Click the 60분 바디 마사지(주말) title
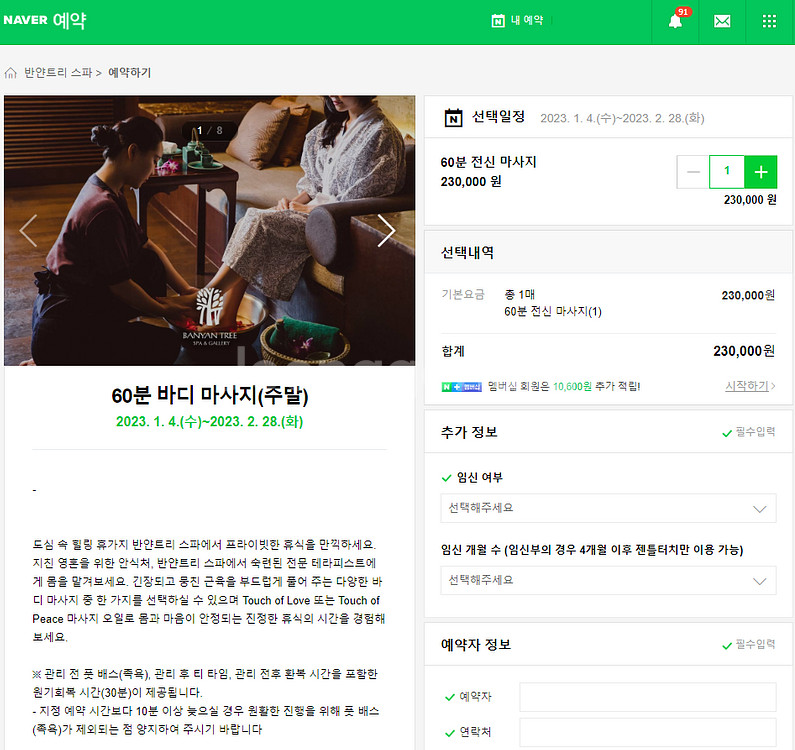The image size is (795, 750). pos(210,395)
